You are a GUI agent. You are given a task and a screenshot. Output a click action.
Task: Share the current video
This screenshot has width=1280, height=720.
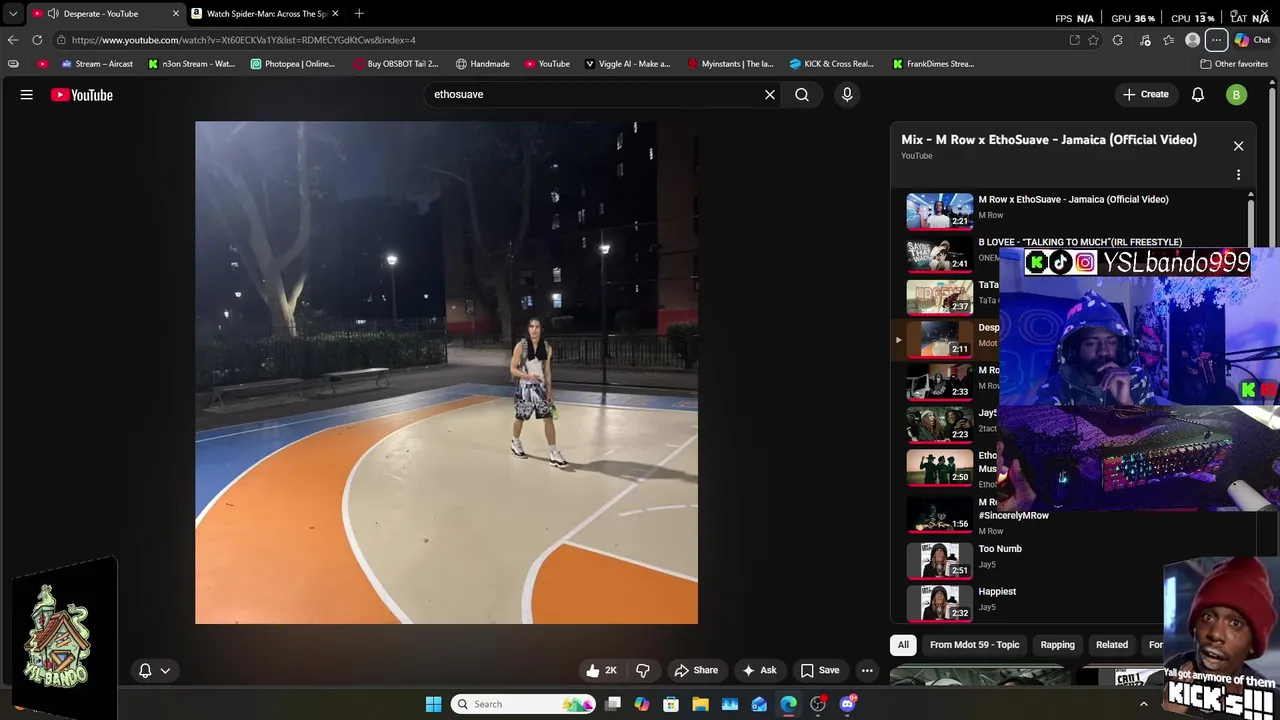[x=696, y=671]
